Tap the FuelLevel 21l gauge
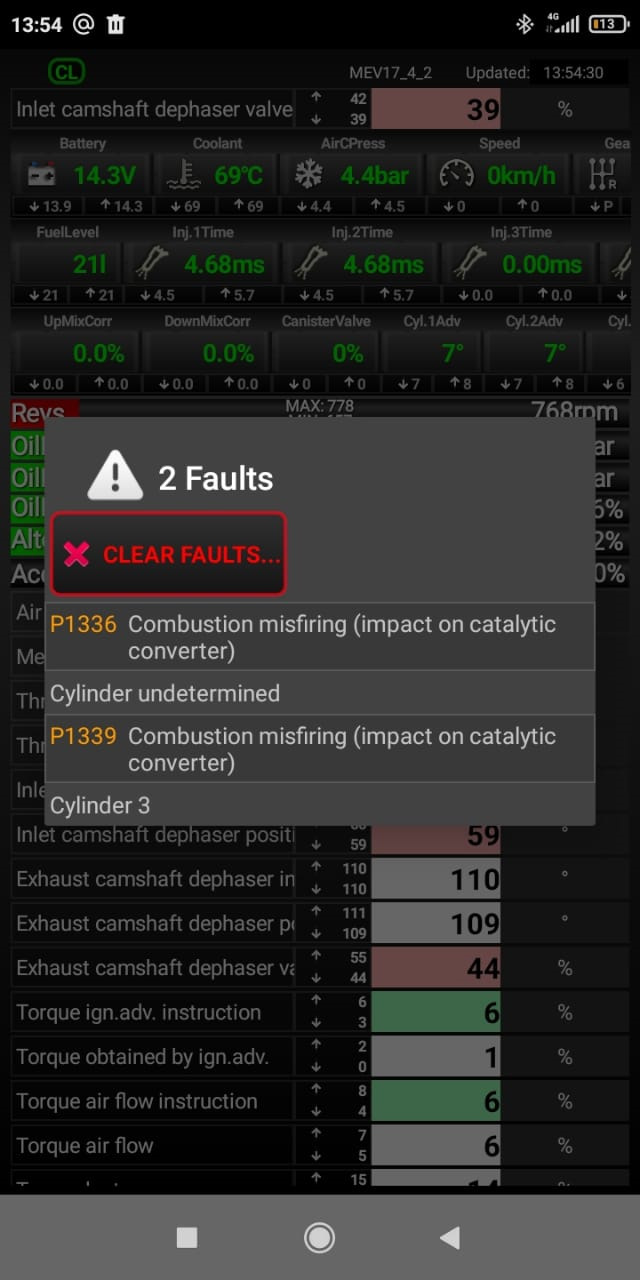Image resolution: width=640 pixels, height=1280 pixels. pyautogui.click(x=78, y=265)
